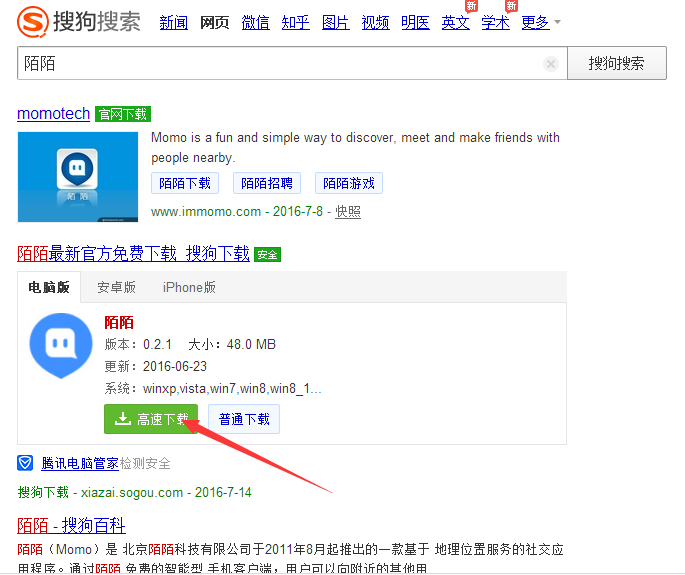
Task: Click the 陌陌招聘 quick link
Action: (x=267, y=183)
